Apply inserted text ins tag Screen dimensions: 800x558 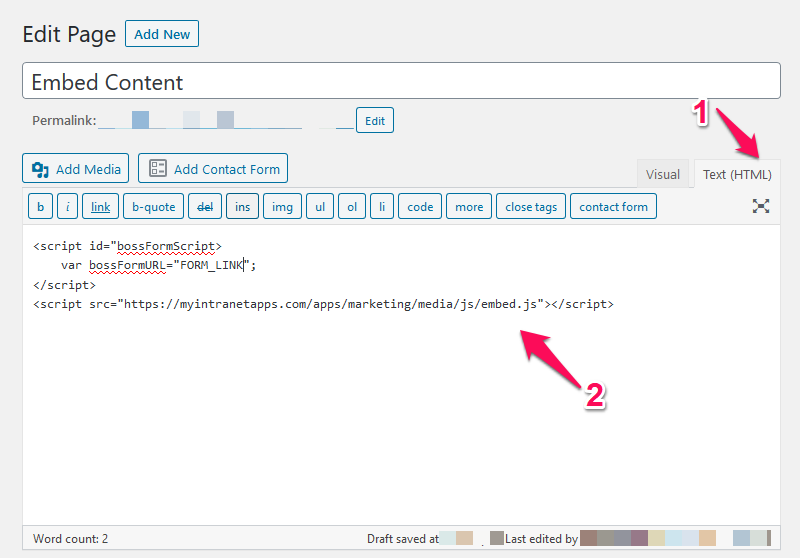pos(242,207)
